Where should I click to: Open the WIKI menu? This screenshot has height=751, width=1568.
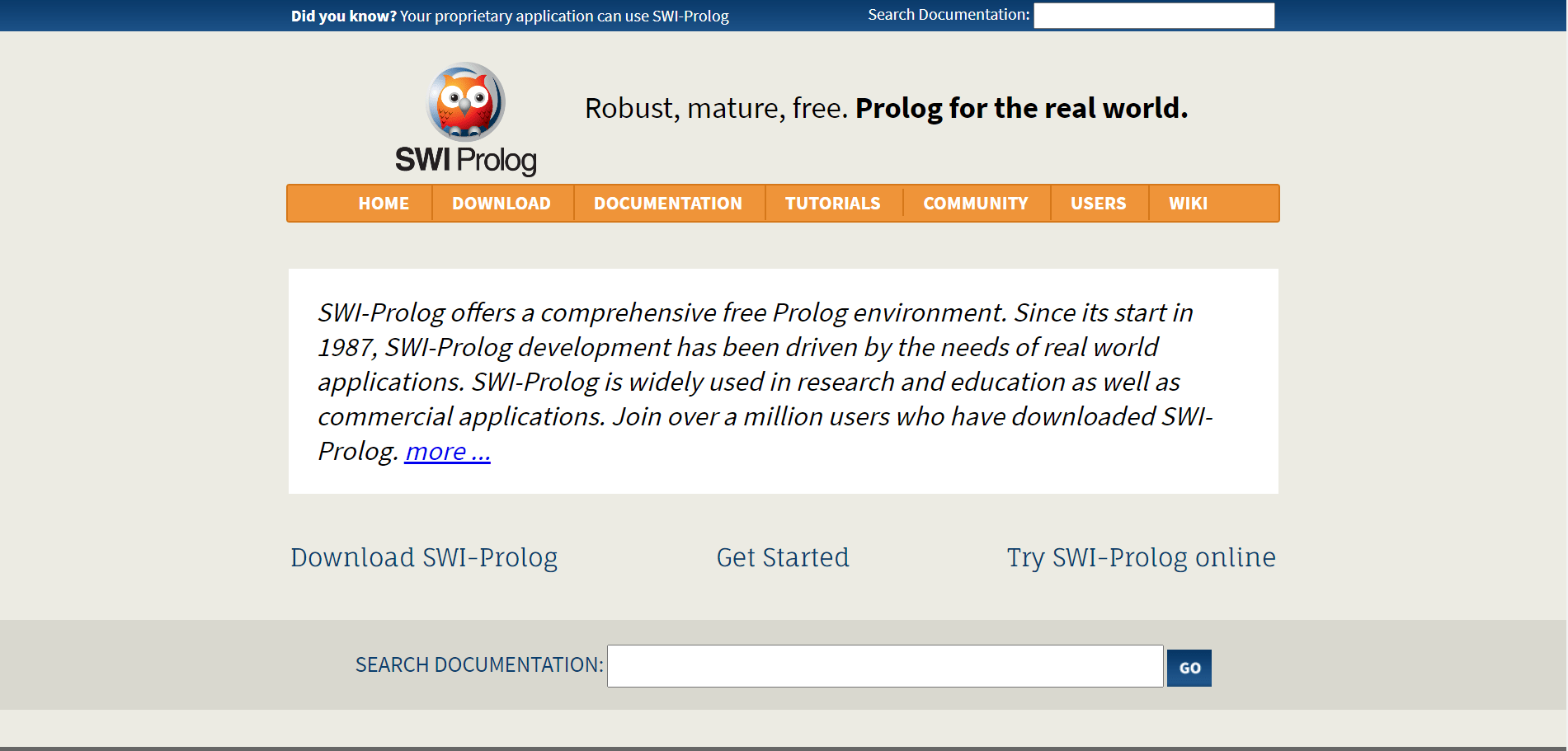tap(1189, 204)
